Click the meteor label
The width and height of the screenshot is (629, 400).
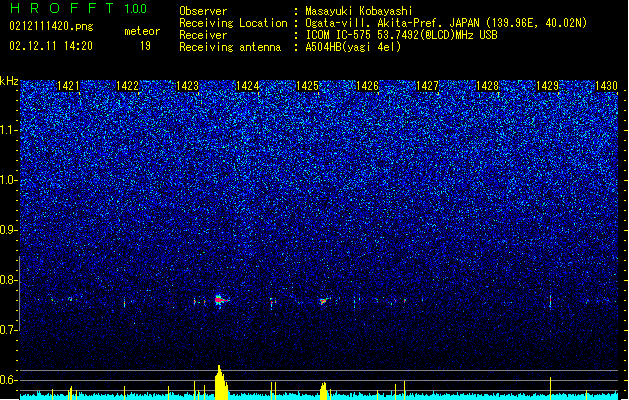(142, 31)
